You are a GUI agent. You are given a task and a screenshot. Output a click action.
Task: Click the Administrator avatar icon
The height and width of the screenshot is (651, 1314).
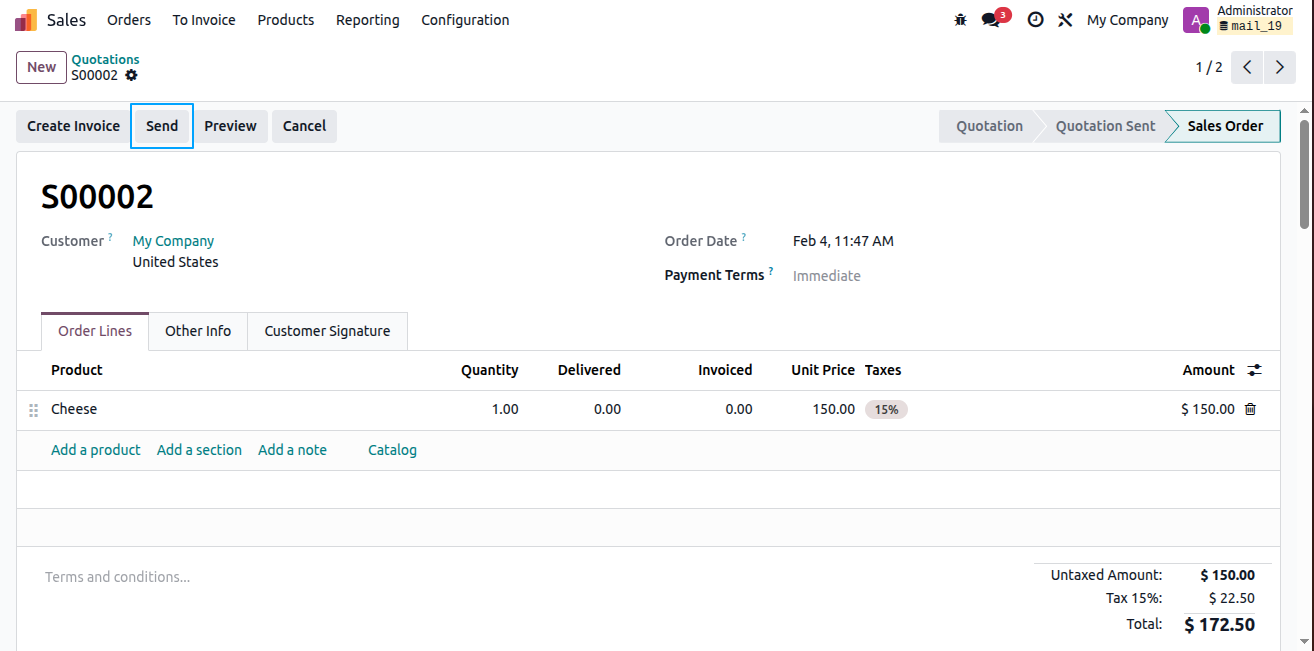tap(1196, 20)
